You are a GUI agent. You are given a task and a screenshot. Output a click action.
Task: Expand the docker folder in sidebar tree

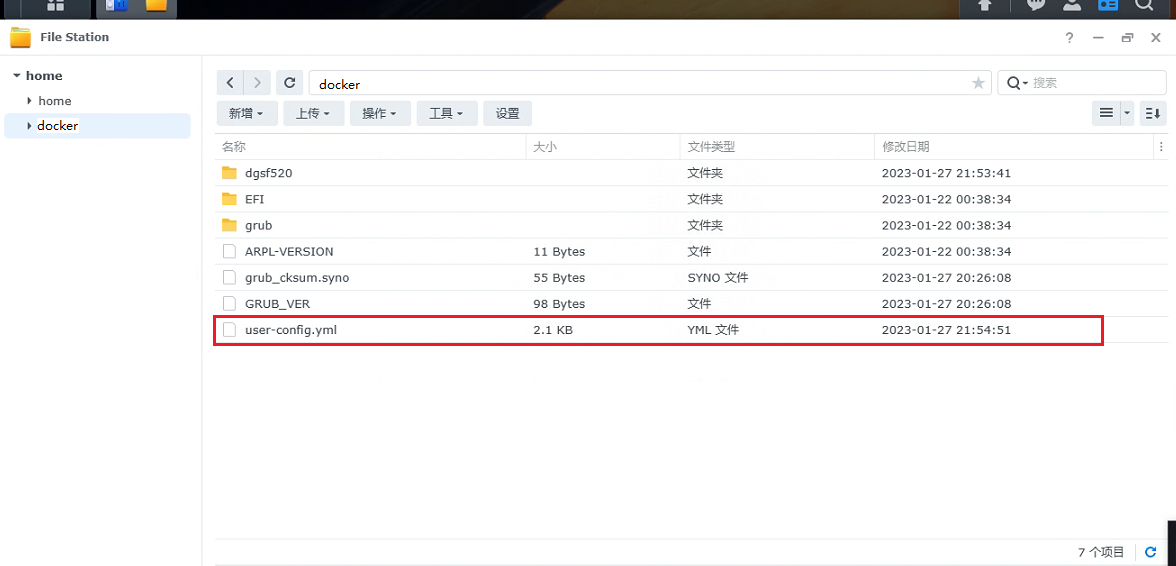pyautogui.click(x=29, y=126)
